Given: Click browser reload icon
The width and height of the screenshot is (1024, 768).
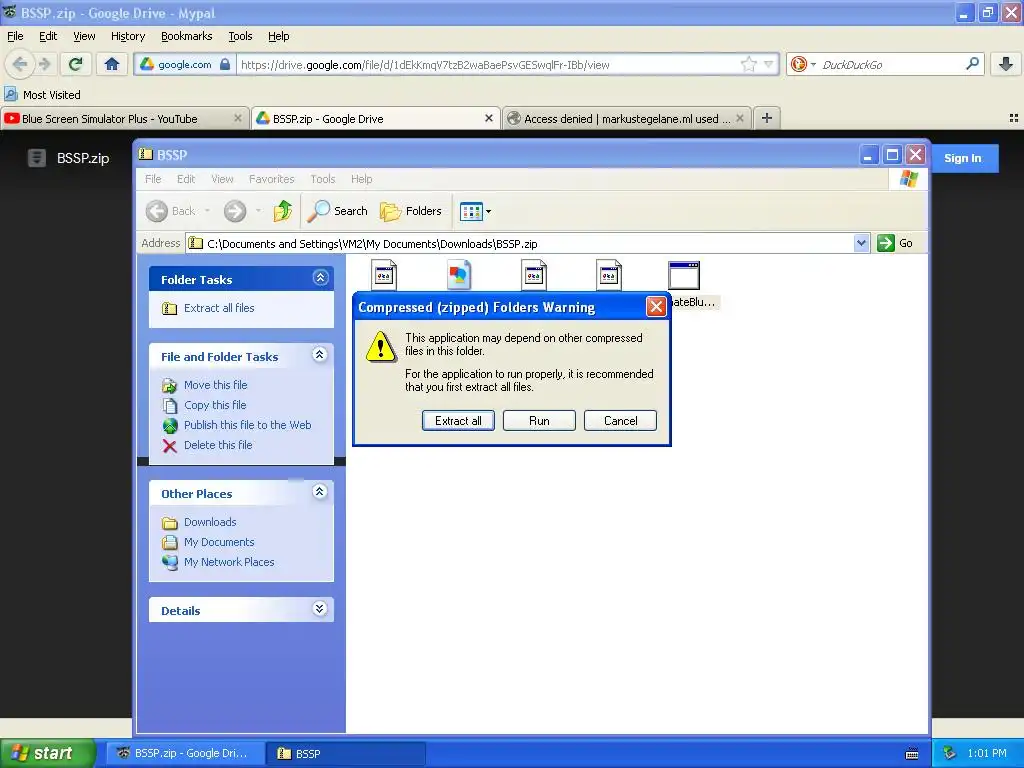Looking at the screenshot, I should (75, 64).
